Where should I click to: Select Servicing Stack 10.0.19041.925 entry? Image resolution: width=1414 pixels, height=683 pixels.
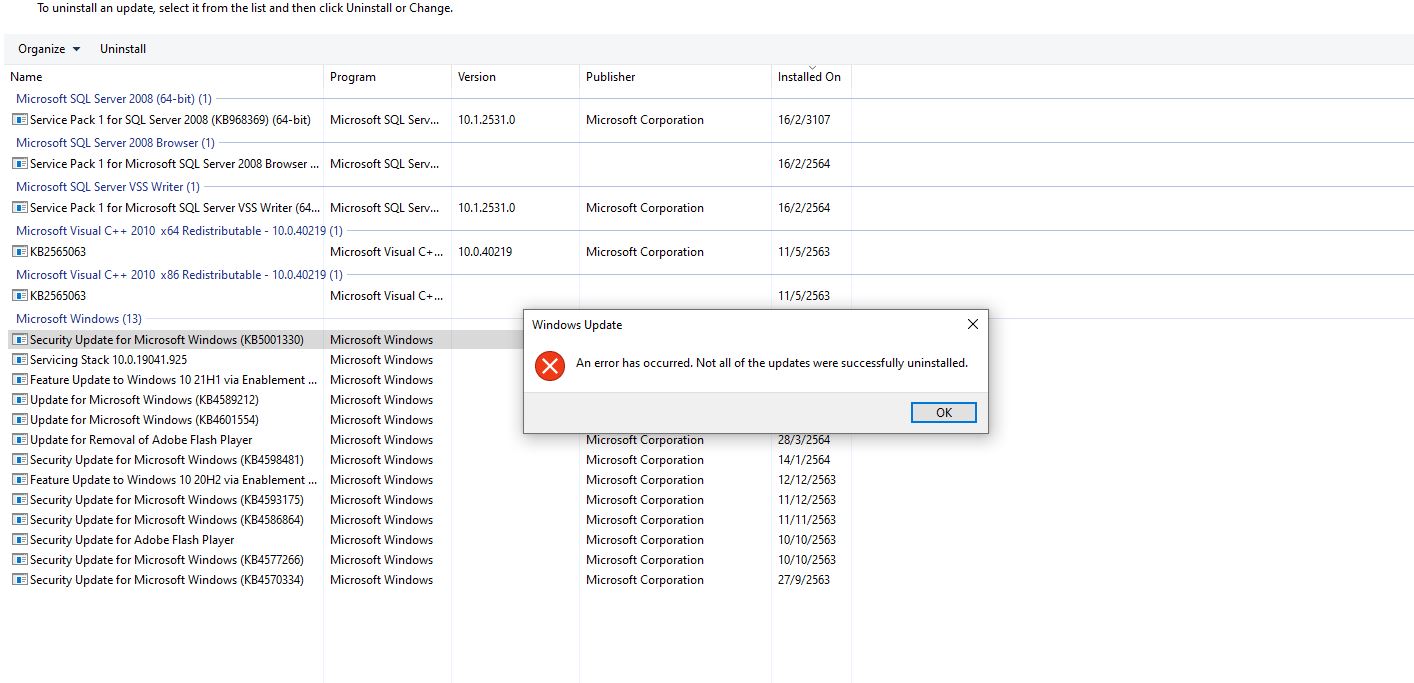[108, 360]
